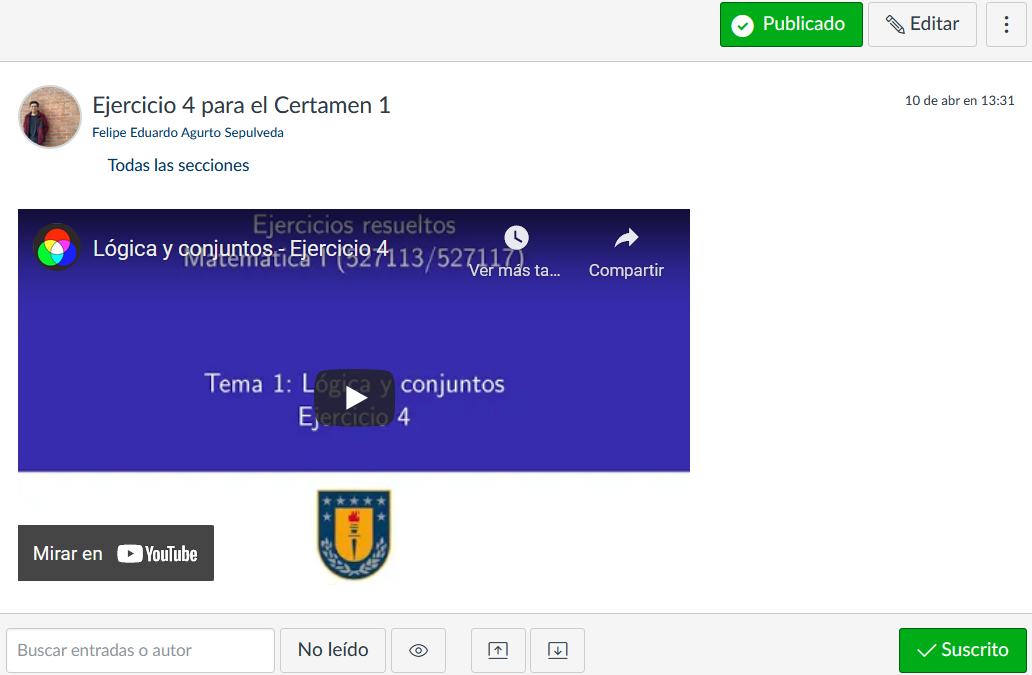The image size is (1032, 675).
Task: Click the expand replies down-arrow icon
Action: [557, 650]
